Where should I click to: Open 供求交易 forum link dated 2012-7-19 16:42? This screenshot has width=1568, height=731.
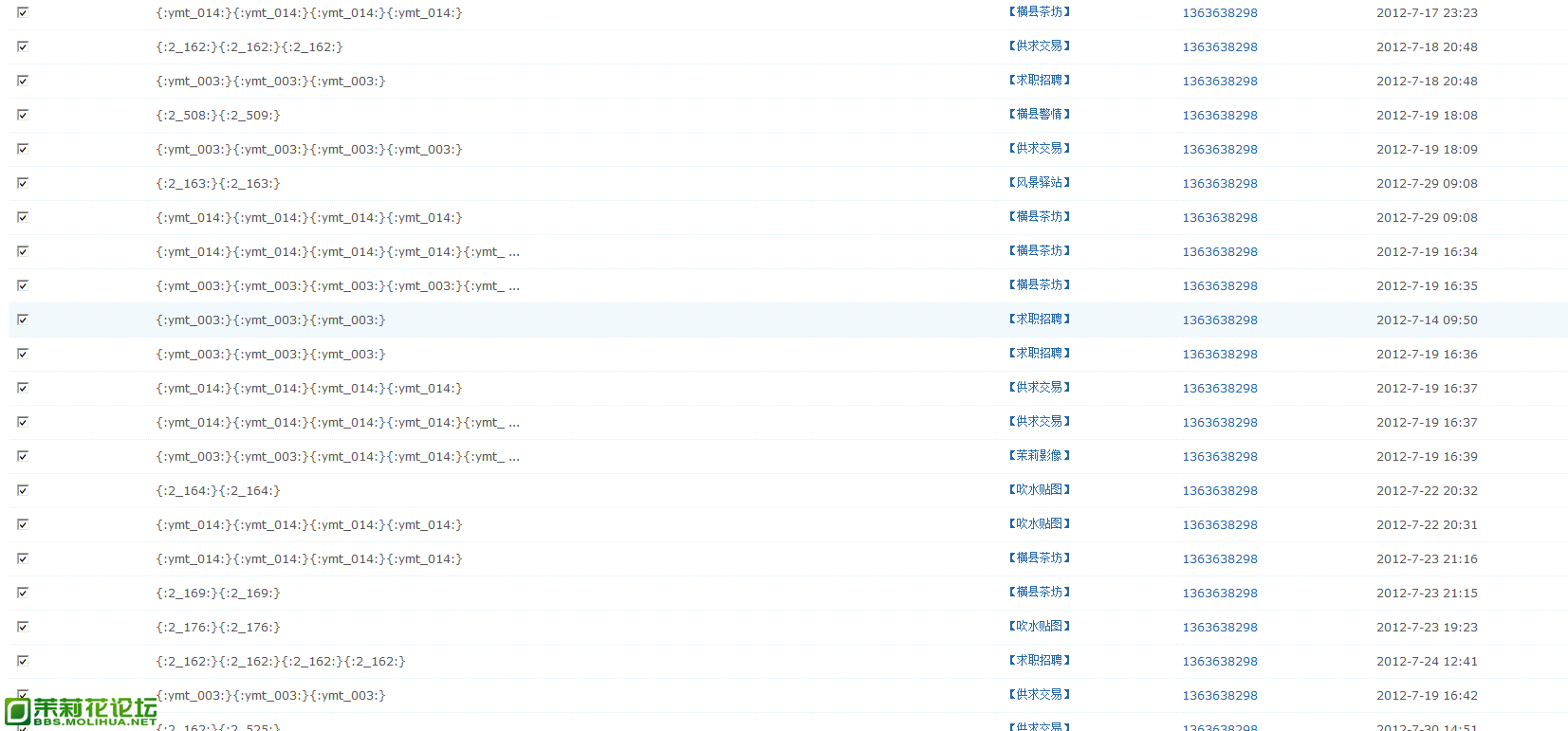tap(1040, 695)
